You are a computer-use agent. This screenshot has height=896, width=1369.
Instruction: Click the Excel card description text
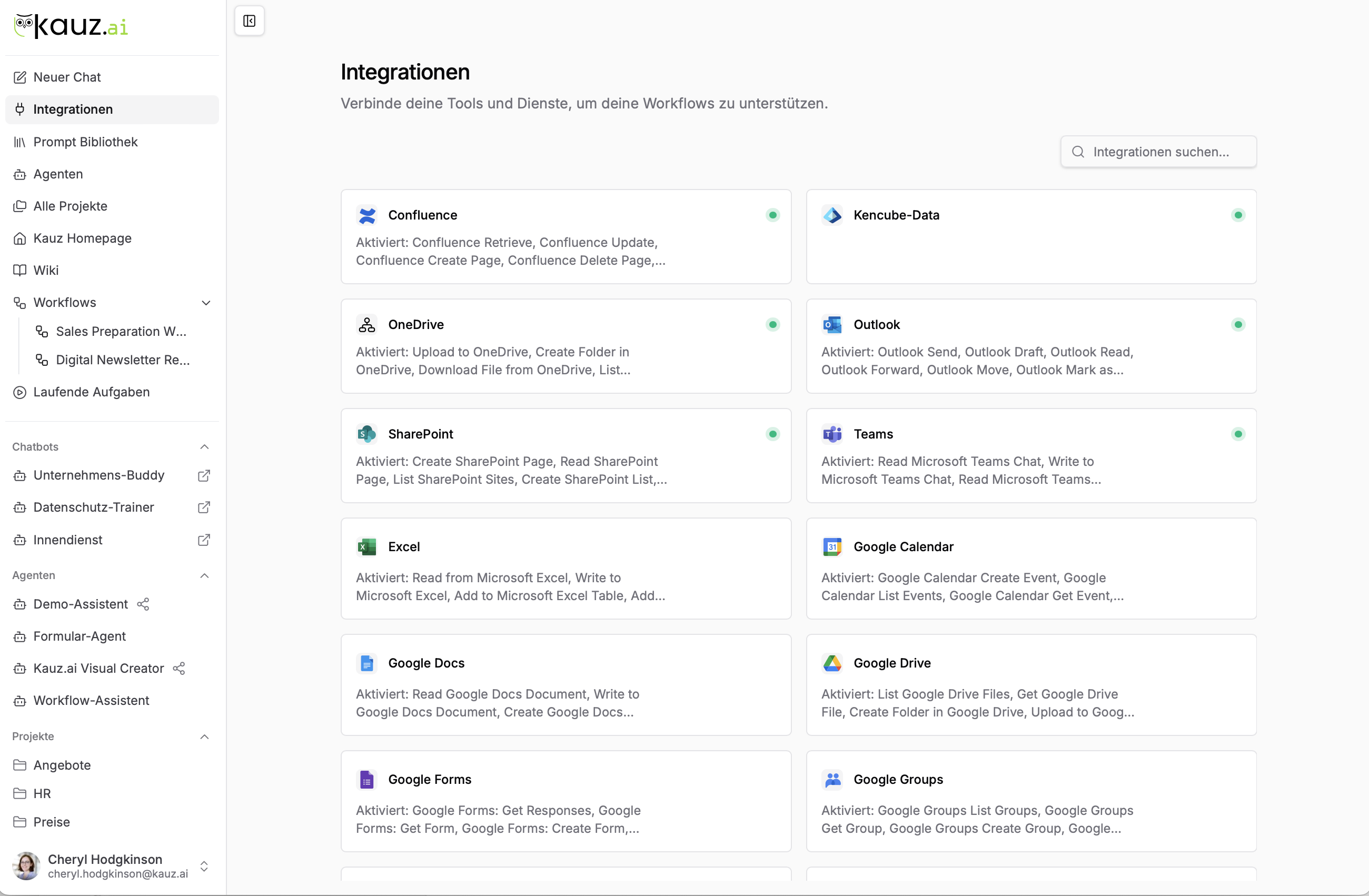tap(510, 587)
